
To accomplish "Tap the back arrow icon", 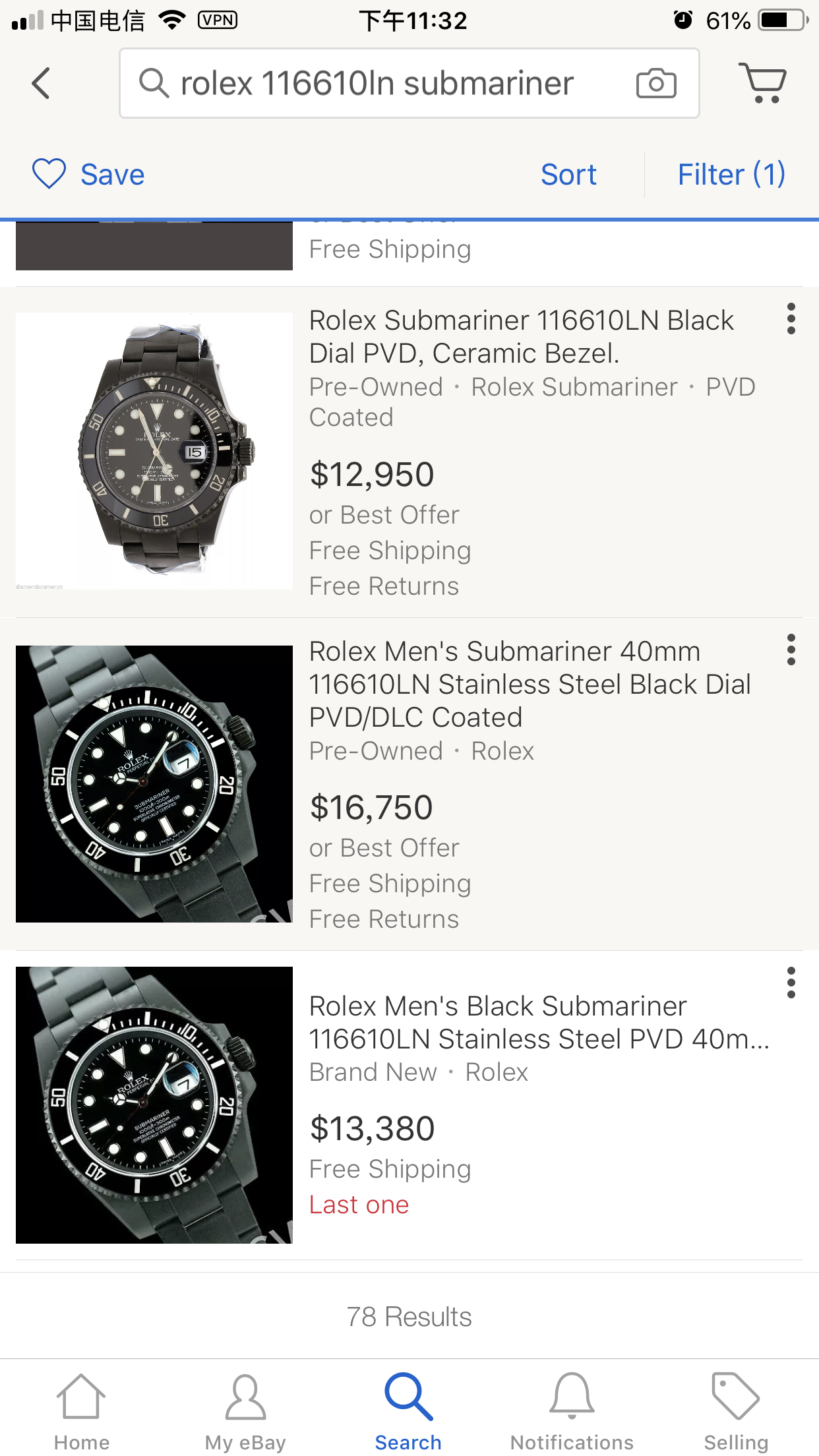I will (x=41, y=84).
